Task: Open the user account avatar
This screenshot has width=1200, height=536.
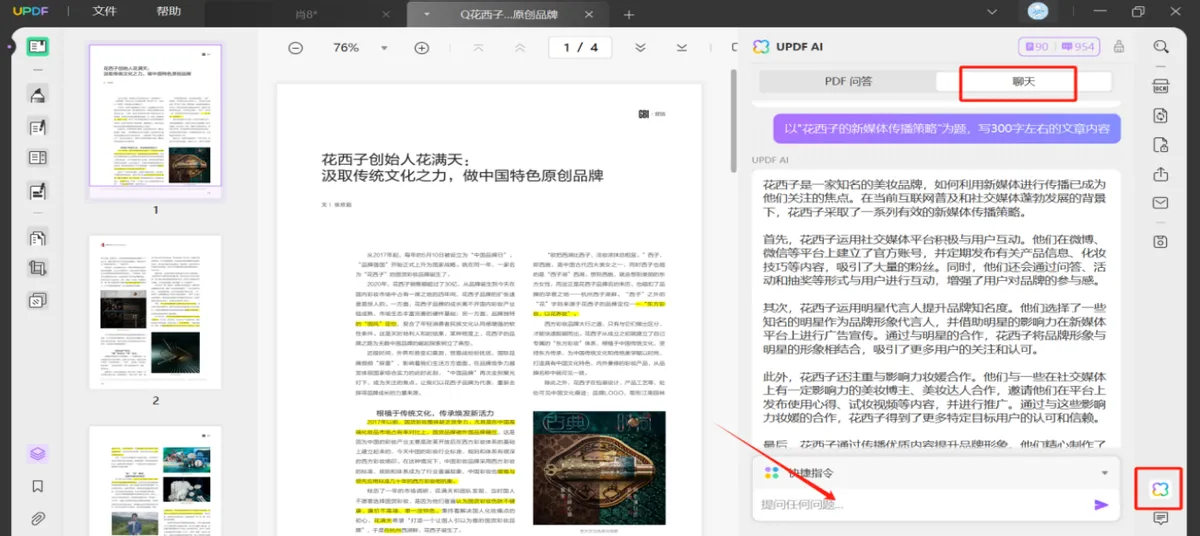Action: [x=1037, y=12]
